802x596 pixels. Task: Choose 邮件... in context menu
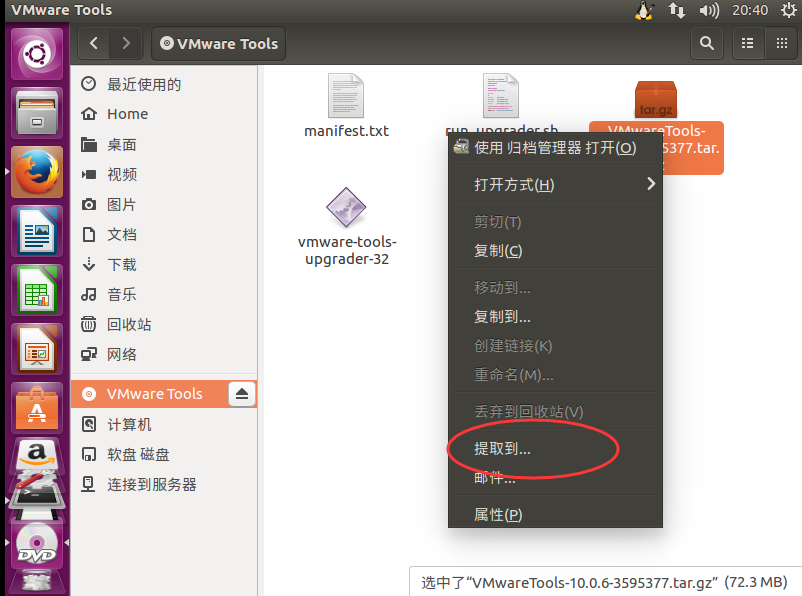click(555, 478)
